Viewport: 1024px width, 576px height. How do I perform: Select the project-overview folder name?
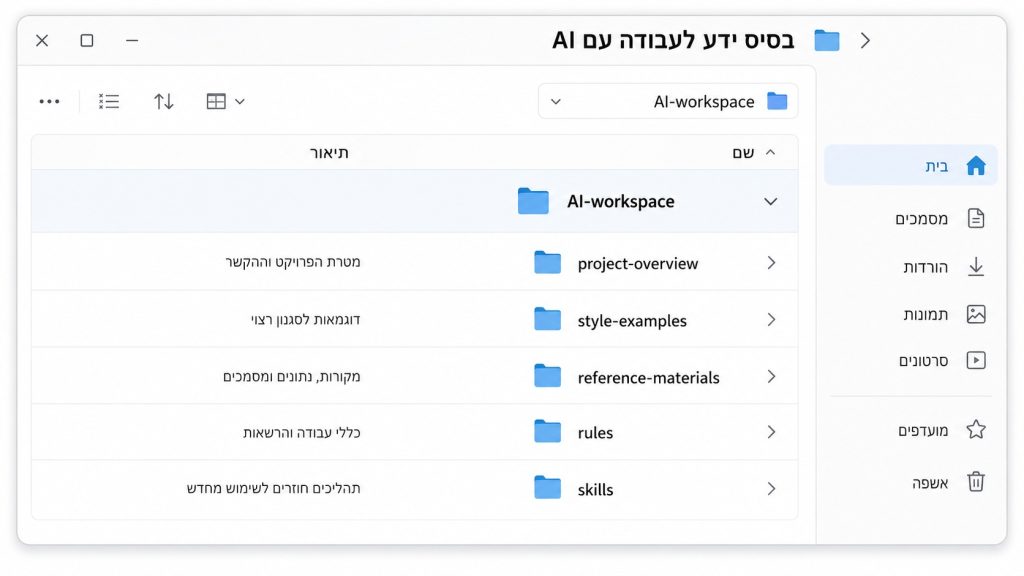coord(638,264)
